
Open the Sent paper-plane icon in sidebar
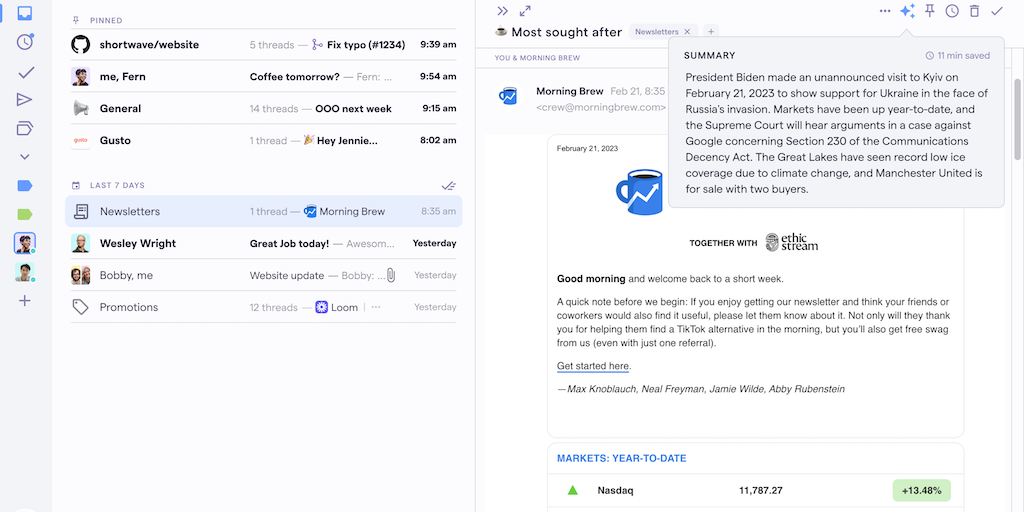click(25, 99)
